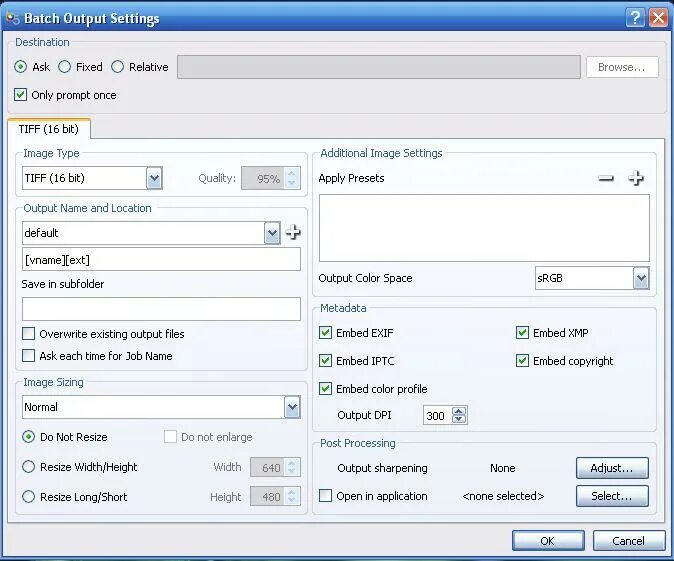
Task: Click the Save in subfolder text field
Action: click(161, 309)
